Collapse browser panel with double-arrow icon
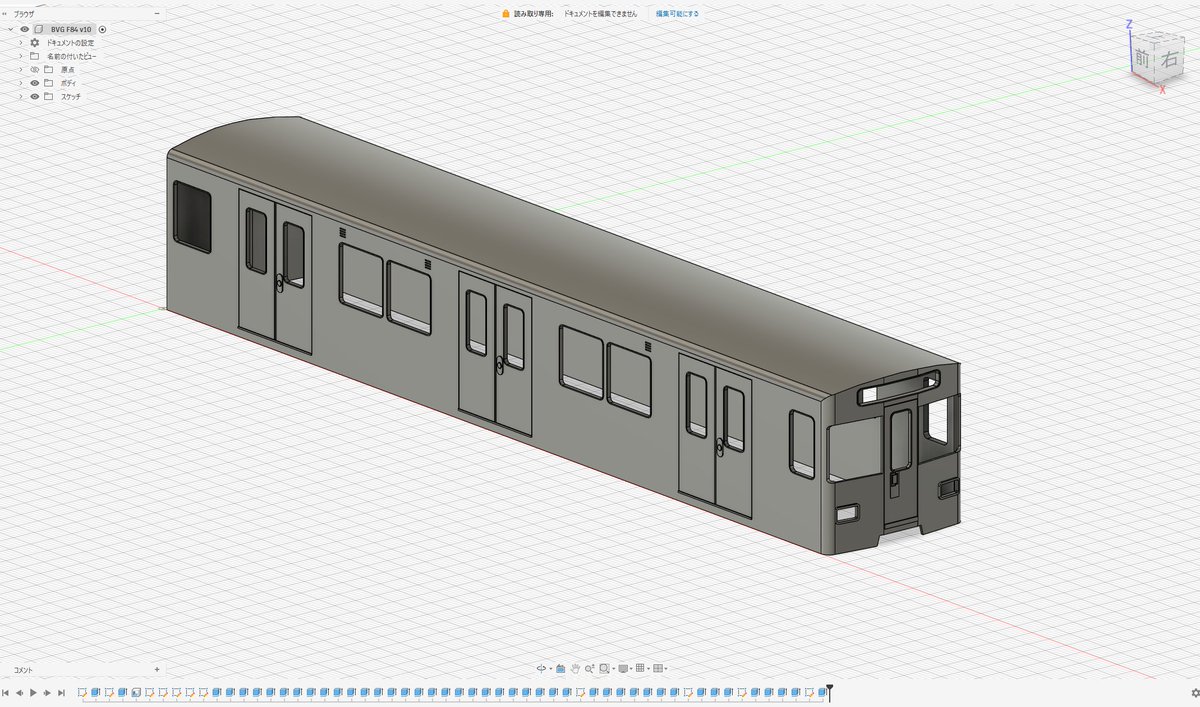Image resolution: width=1200 pixels, height=707 pixels. pyautogui.click(x=5, y=15)
